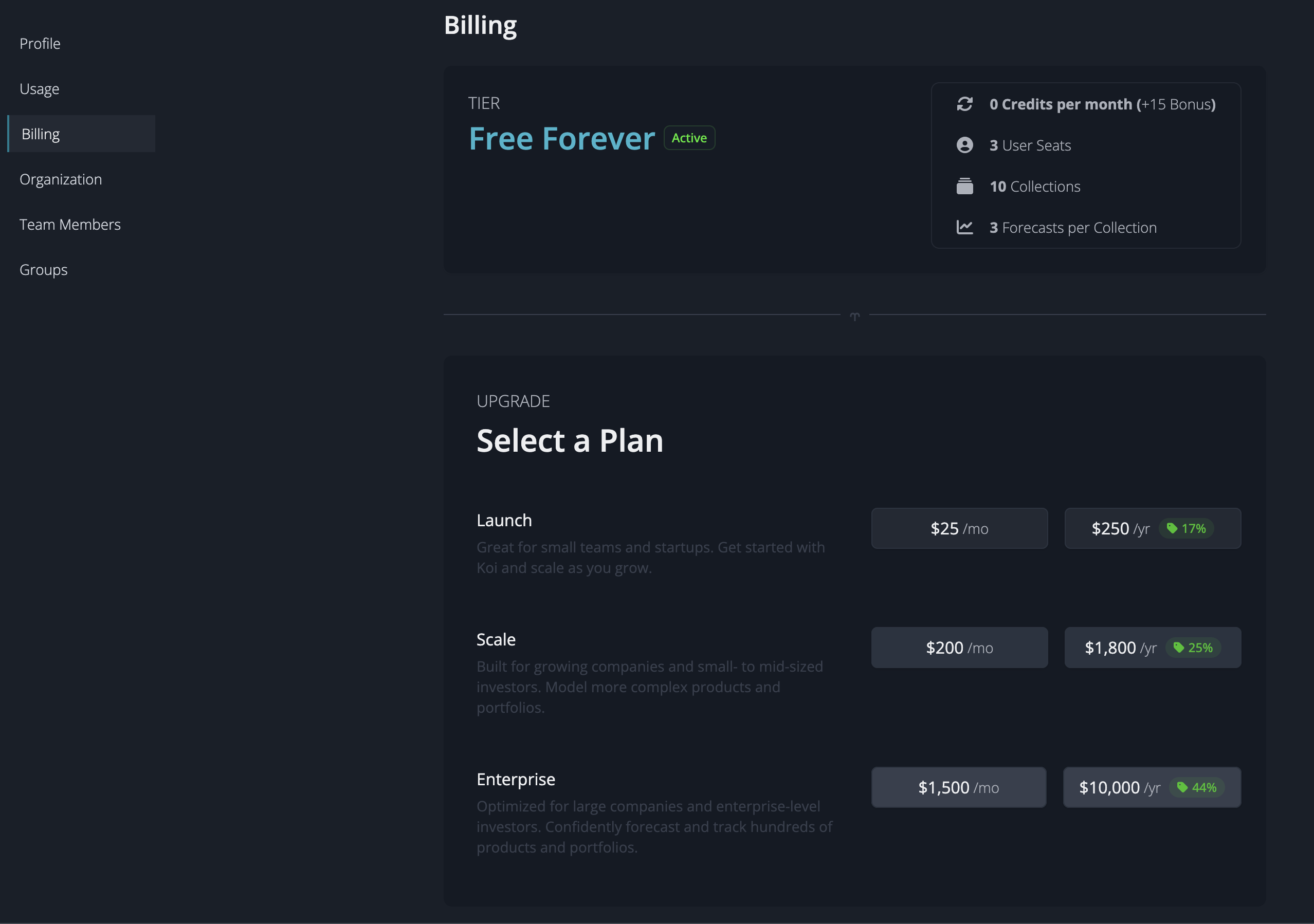1314x924 pixels.
Task: Choose Launch plan at $25 monthly
Action: 959,528
